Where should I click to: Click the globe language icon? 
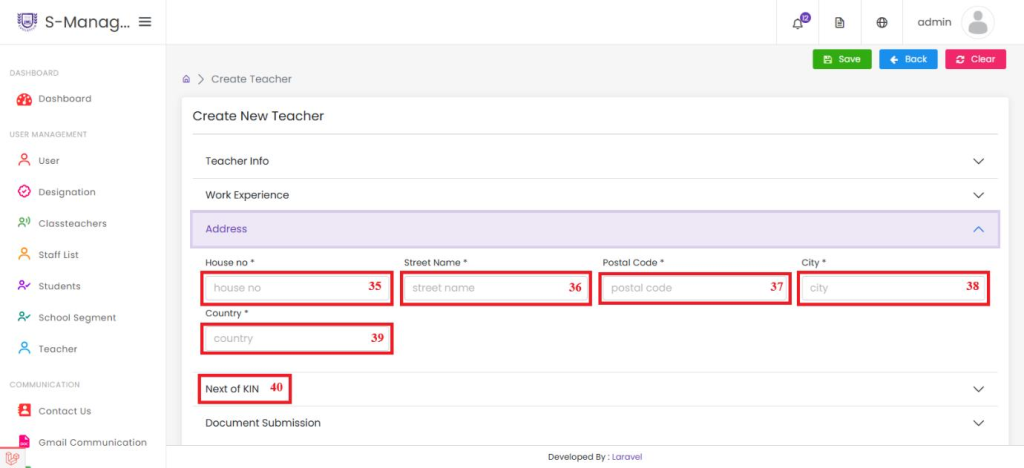coord(882,23)
